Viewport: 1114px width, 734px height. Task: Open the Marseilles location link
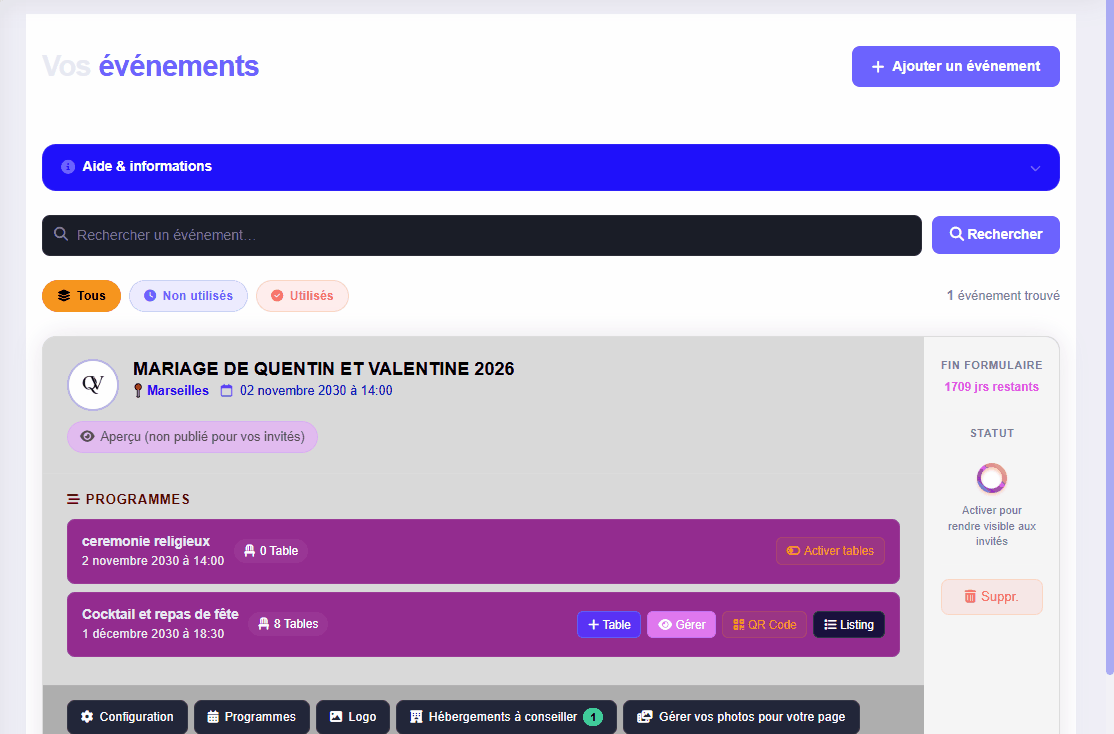177,391
